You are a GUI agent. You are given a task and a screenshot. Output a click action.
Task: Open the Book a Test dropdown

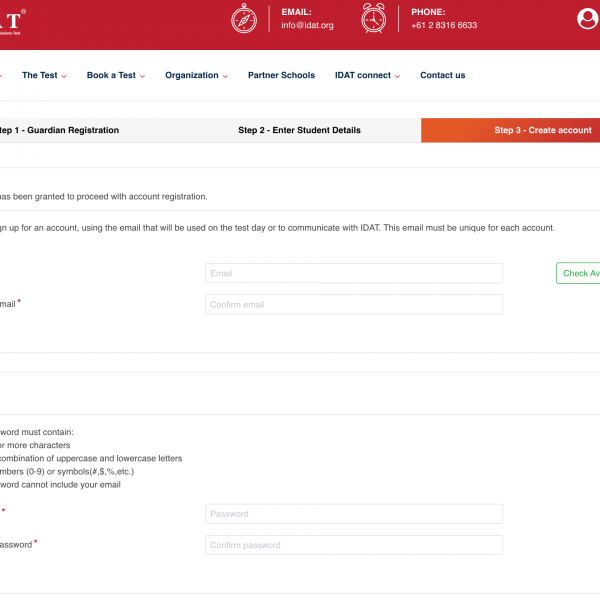[x=116, y=75]
